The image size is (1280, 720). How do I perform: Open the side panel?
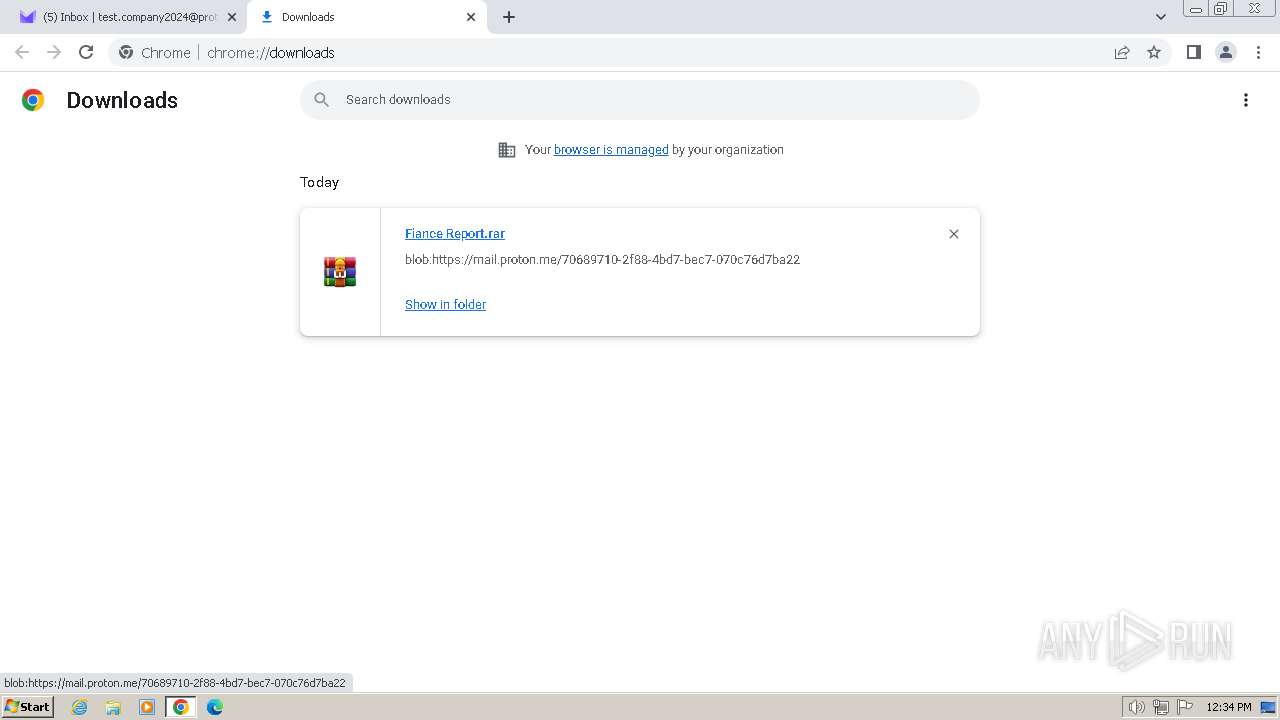coord(1193,52)
